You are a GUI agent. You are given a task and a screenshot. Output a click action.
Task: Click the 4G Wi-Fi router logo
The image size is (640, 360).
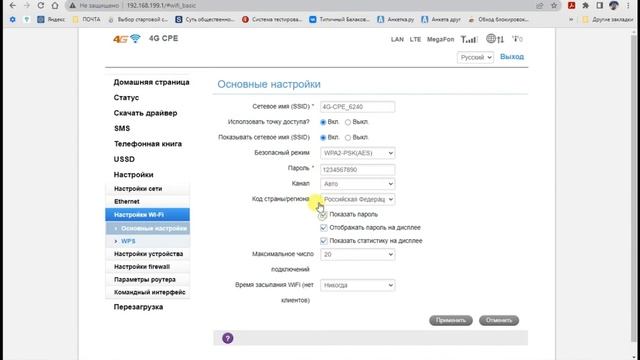[127, 39]
